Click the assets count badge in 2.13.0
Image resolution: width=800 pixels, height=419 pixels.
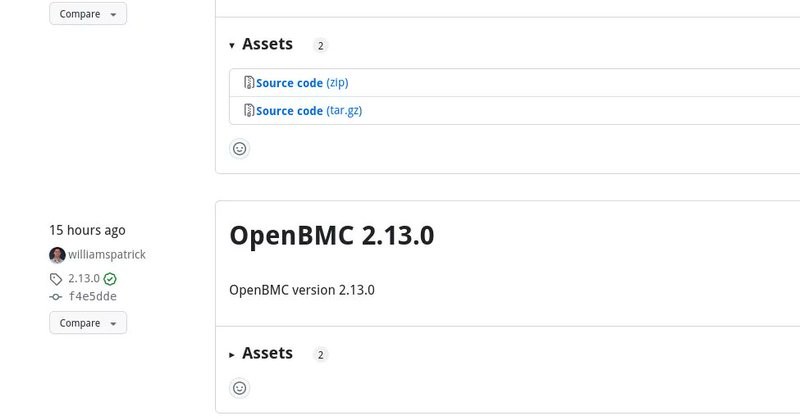click(320, 355)
